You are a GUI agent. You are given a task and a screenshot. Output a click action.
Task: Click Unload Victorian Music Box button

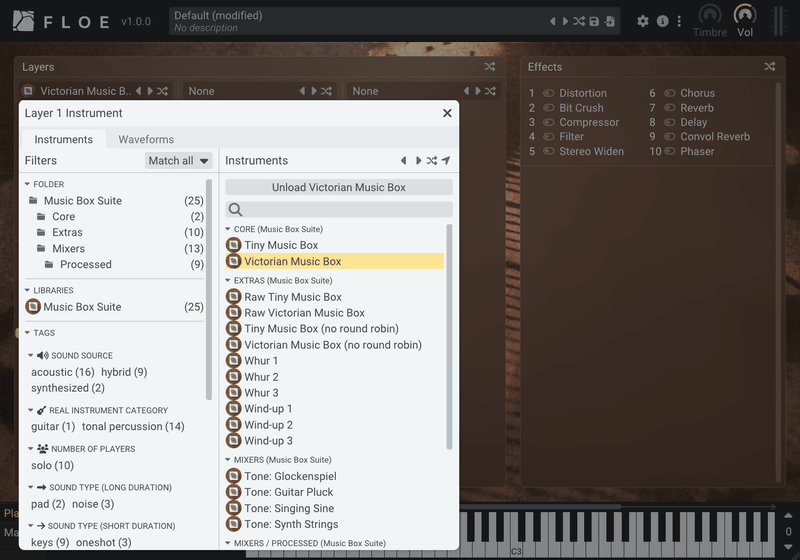339,187
